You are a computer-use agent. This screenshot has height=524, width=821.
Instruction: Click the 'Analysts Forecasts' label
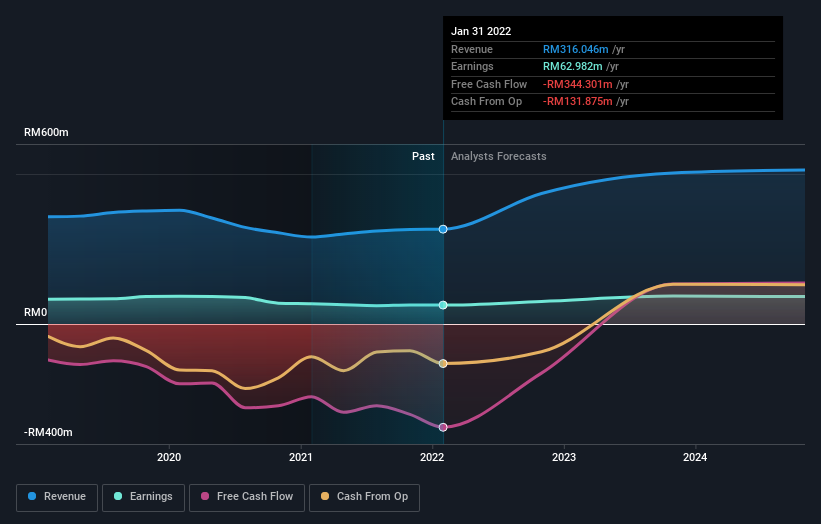[x=498, y=157]
